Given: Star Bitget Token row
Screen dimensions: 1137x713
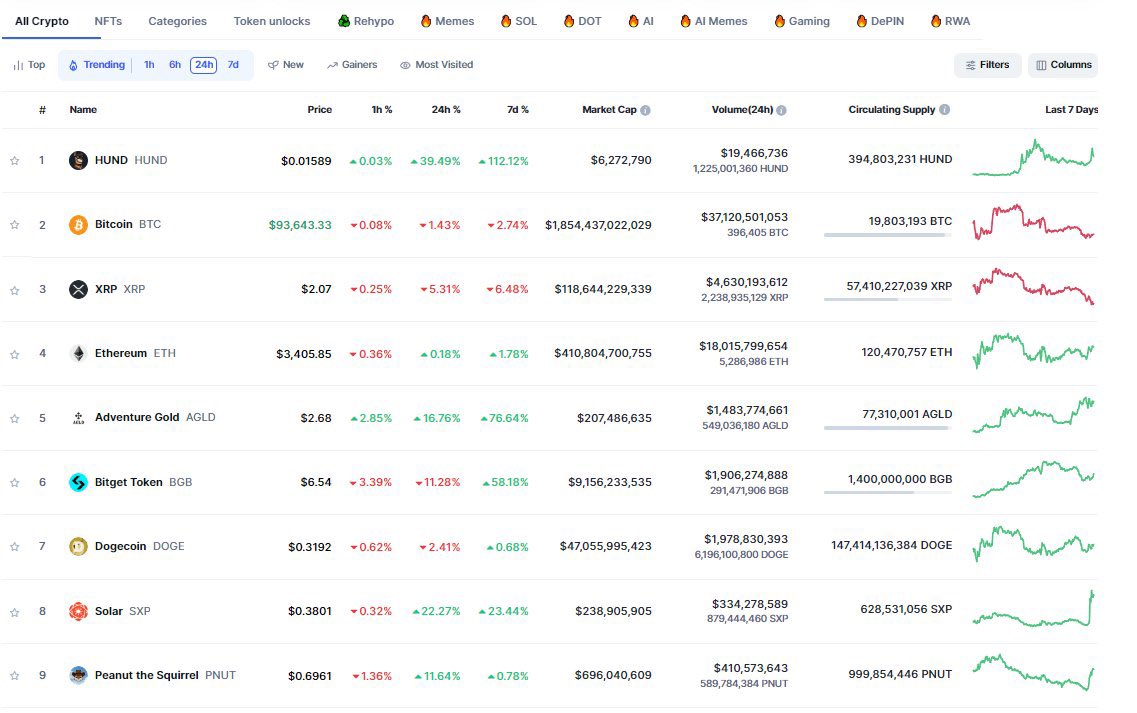Looking at the screenshot, I should pos(15,482).
